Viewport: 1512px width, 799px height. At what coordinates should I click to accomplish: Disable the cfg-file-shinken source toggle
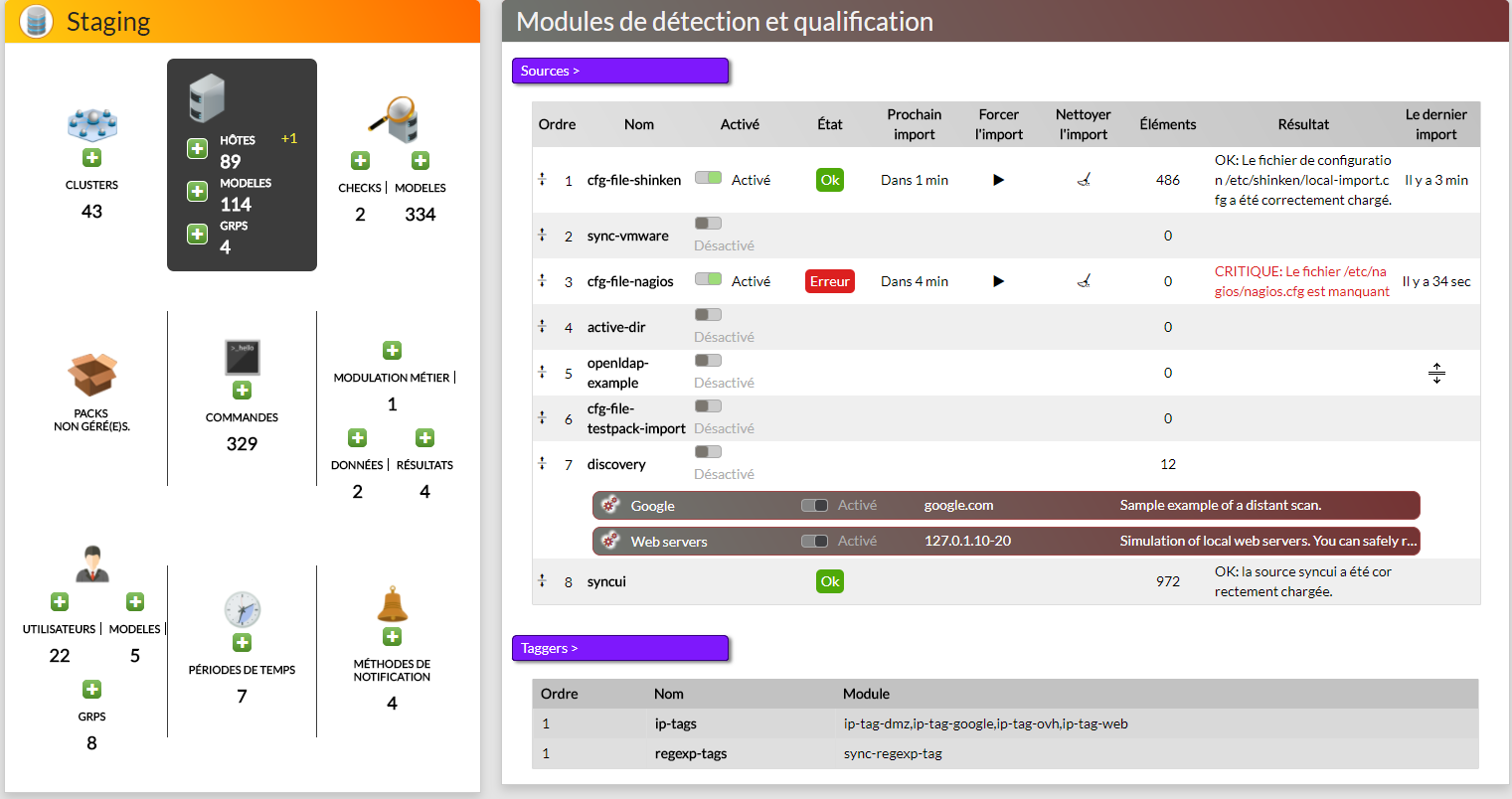click(x=708, y=178)
